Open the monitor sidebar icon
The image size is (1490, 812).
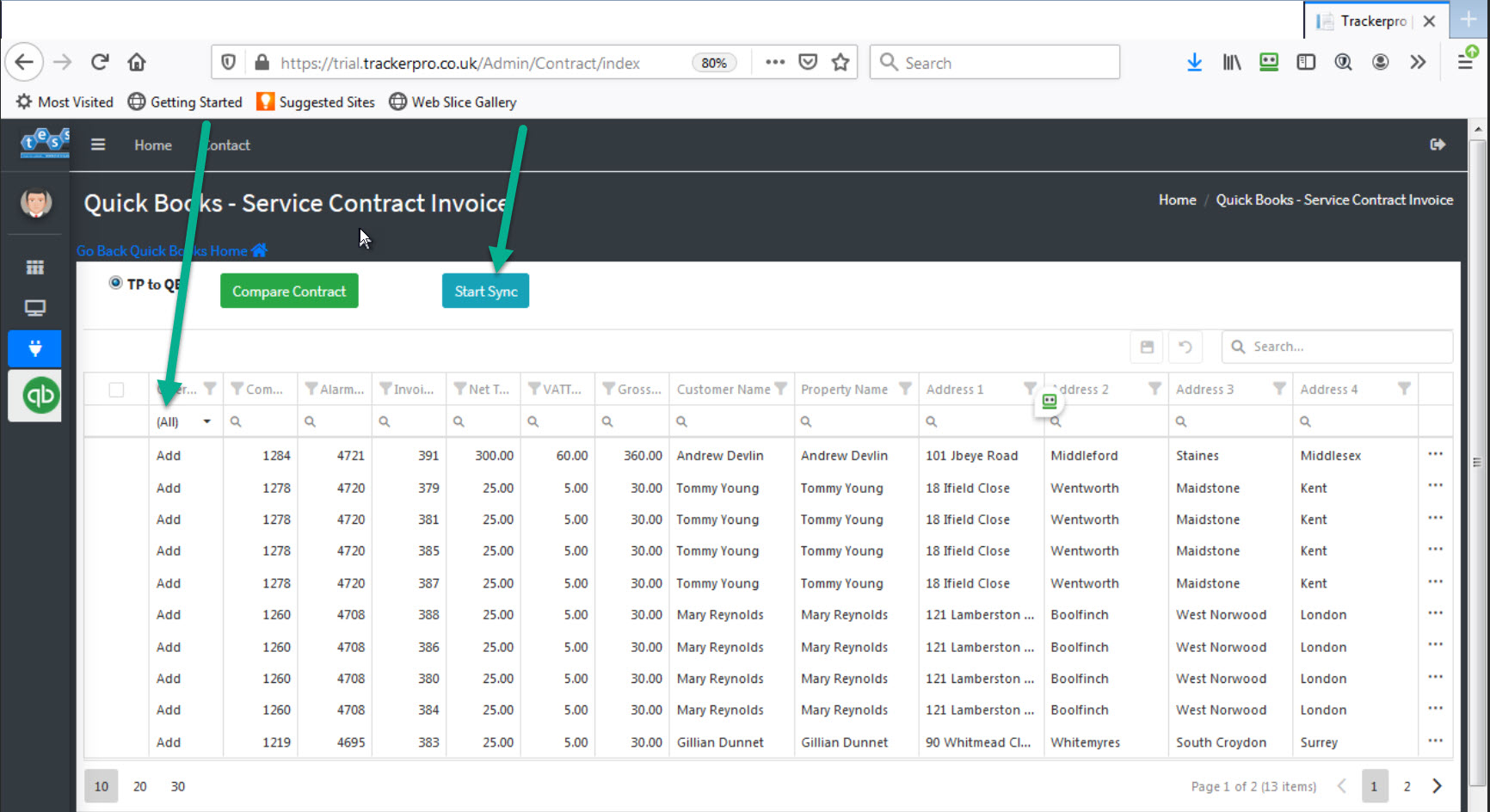coord(34,308)
